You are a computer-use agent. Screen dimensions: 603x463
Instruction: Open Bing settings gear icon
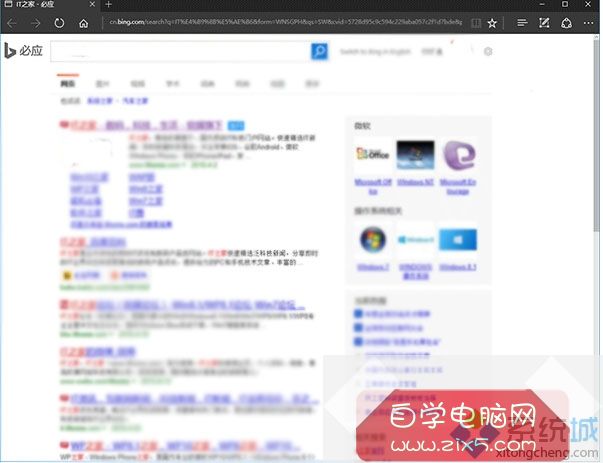488,52
